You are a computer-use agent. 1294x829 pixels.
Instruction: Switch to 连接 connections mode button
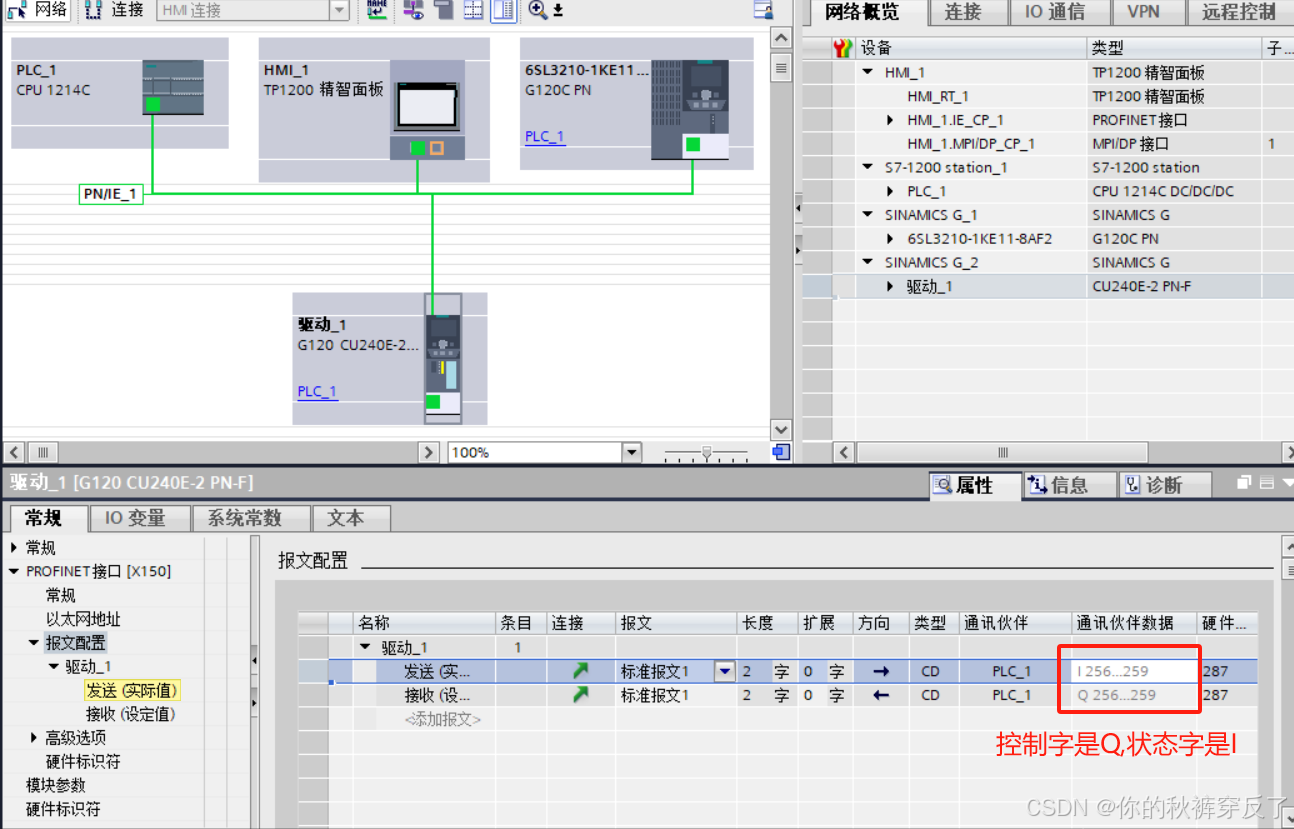(x=115, y=10)
